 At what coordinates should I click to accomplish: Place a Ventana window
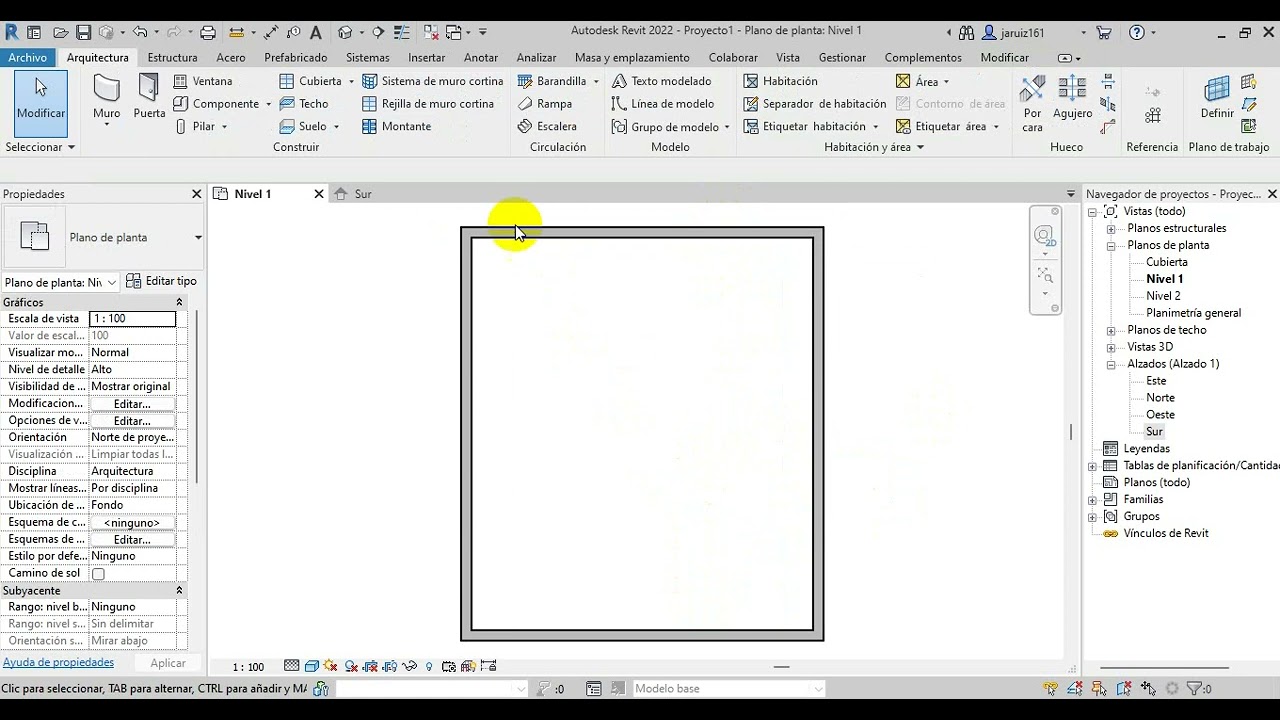[202, 81]
